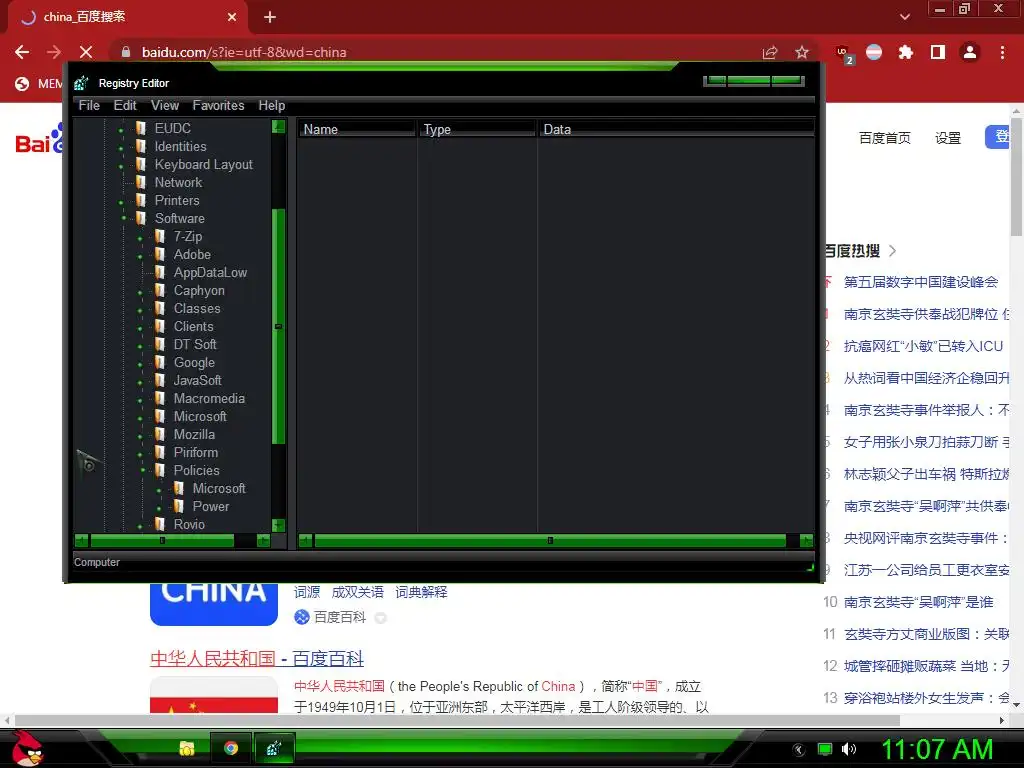Select the 7-Zip folder icon

click(159, 236)
